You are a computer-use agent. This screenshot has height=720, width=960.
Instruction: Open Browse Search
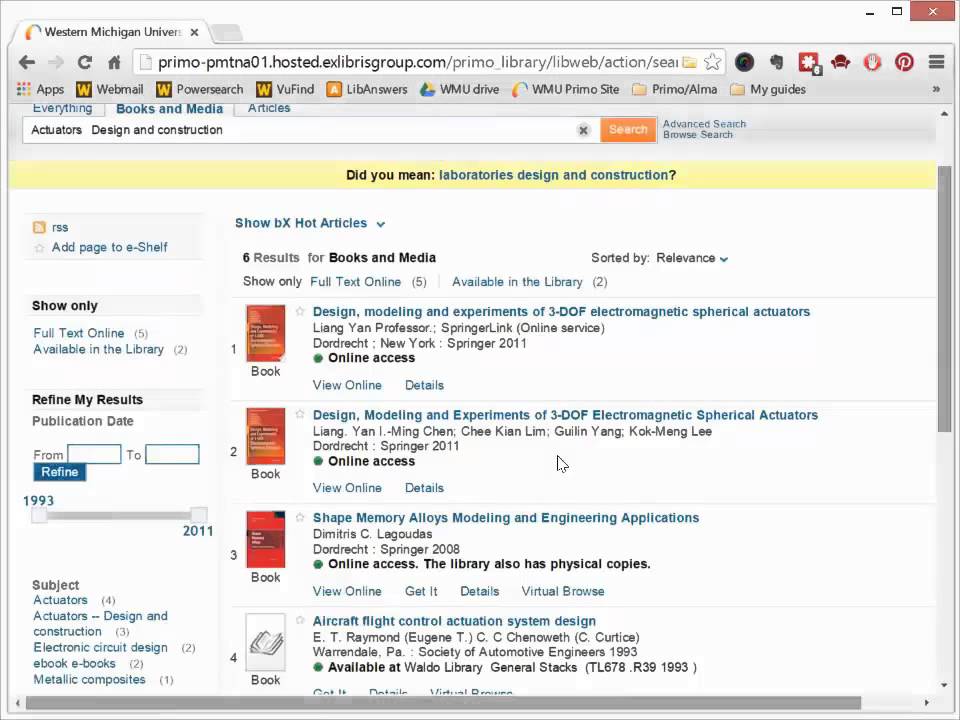(x=697, y=135)
